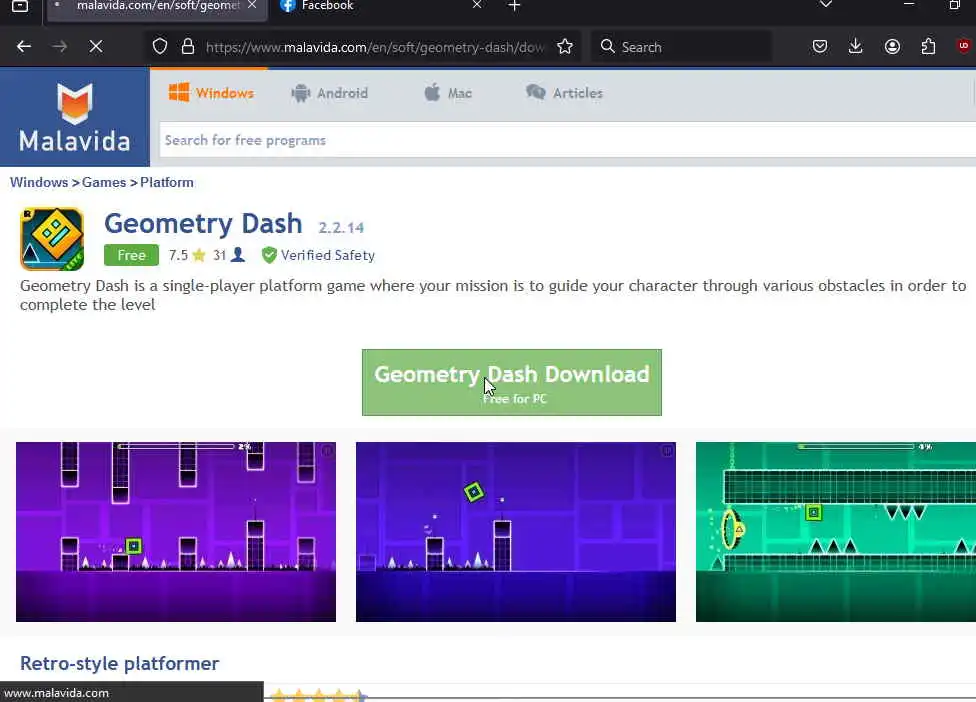Open the green level gameplay screenshot
976x702 pixels.
(x=835, y=531)
